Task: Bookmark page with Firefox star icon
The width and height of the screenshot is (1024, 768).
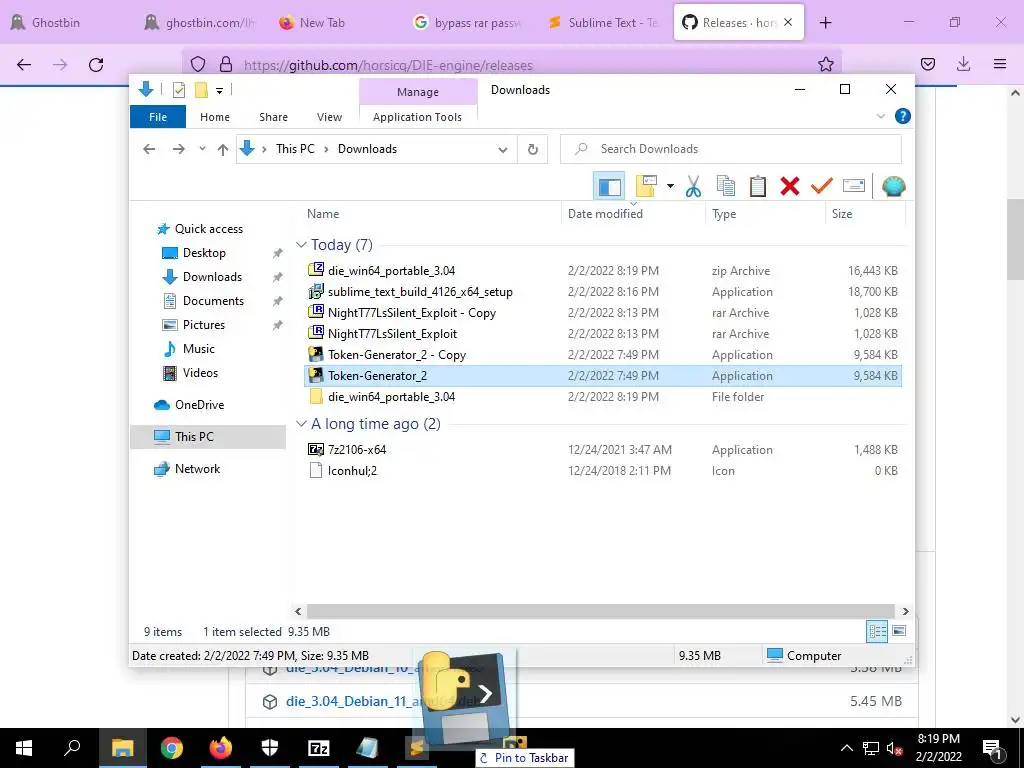Action: pos(825,64)
